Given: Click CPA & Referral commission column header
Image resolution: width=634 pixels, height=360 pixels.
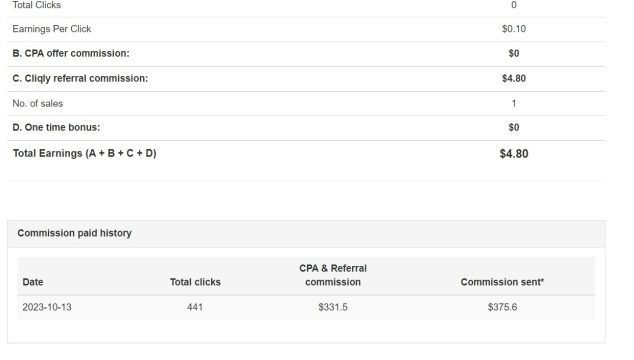Looking at the screenshot, I should point(333,275).
